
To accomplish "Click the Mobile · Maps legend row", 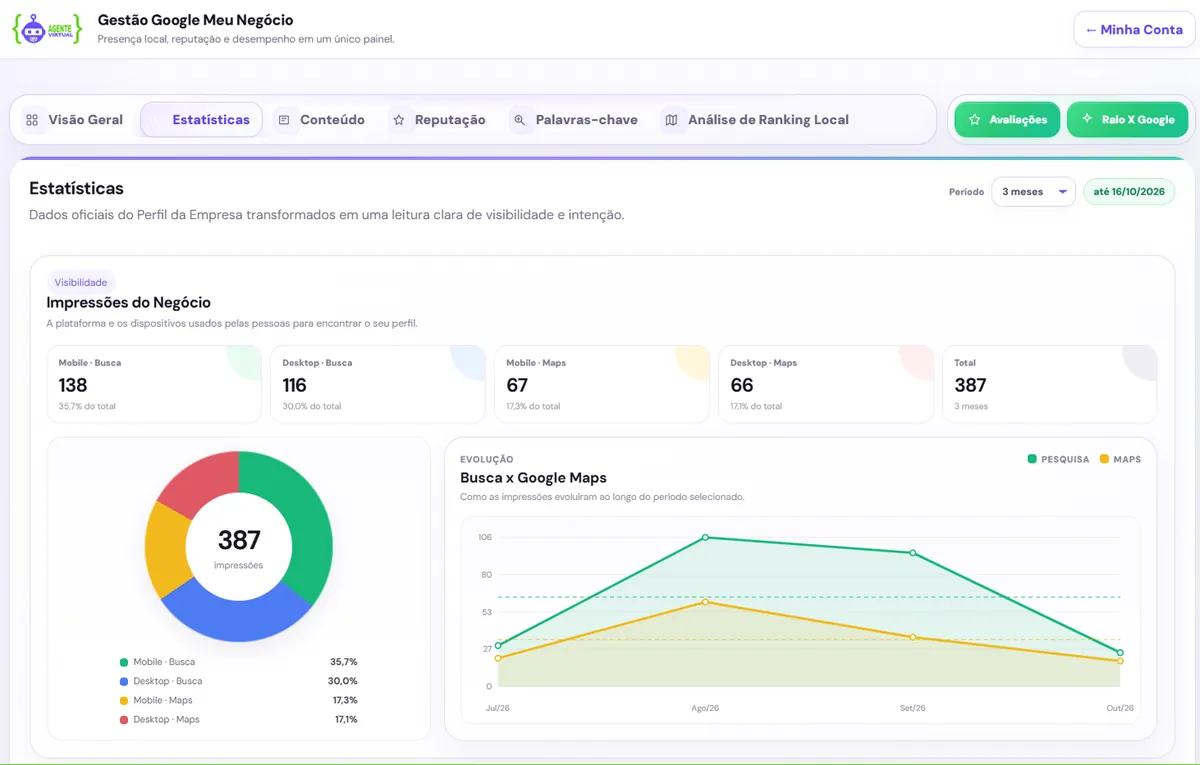I will pyautogui.click(x=238, y=700).
